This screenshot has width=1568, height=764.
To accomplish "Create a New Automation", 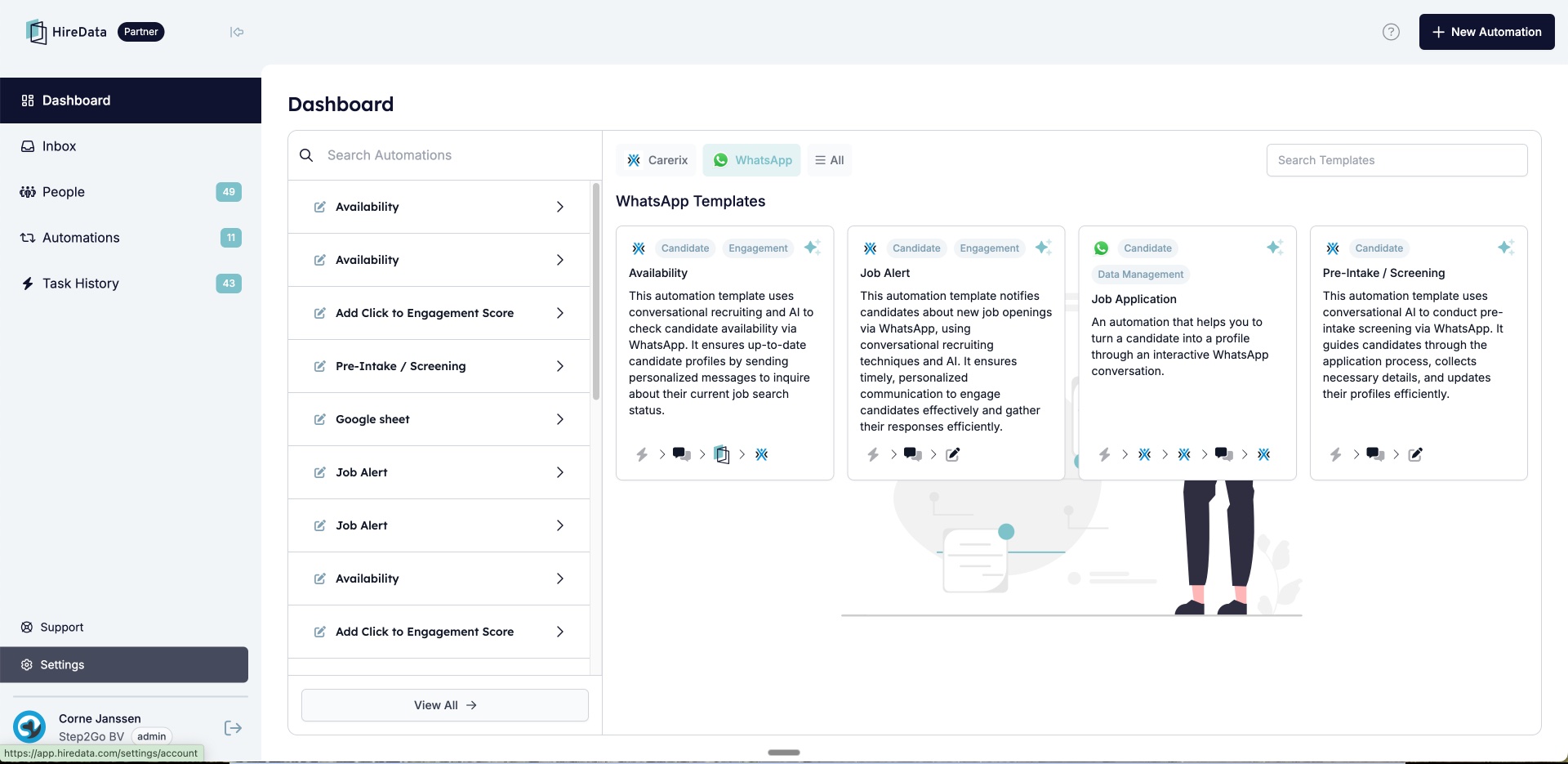I will [x=1486, y=32].
